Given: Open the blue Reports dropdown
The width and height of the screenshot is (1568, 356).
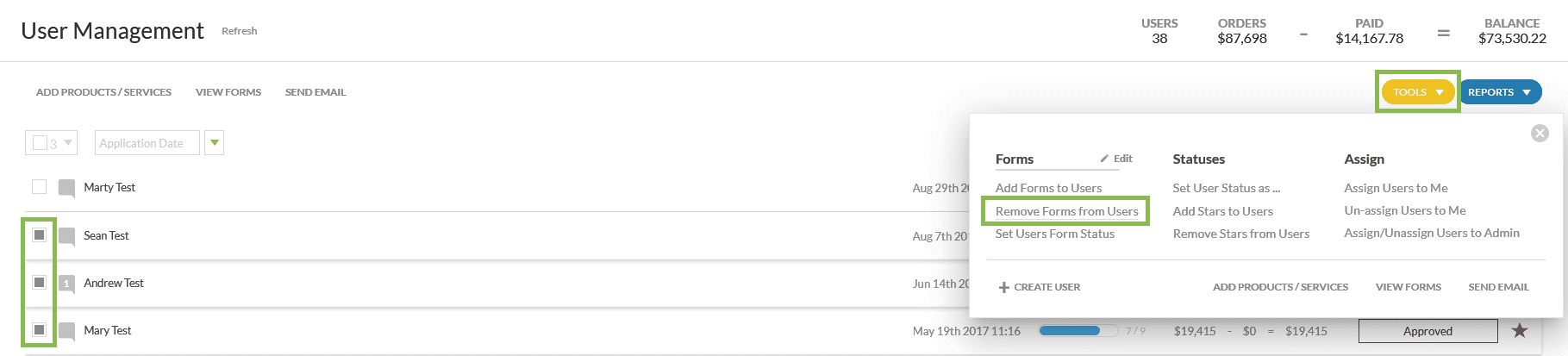Looking at the screenshot, I should click(1499, 92).
